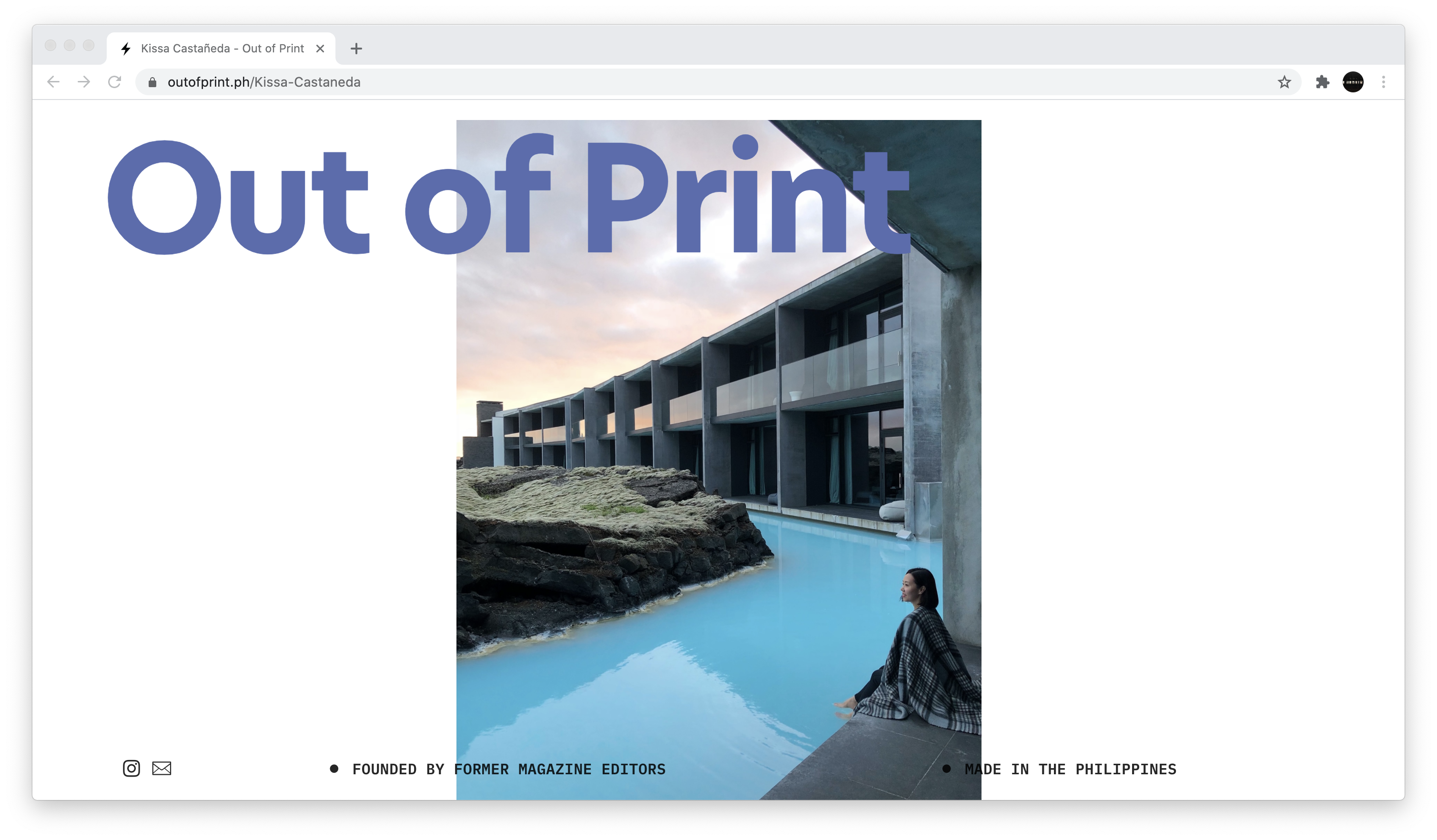Click 'Founded by former magazine editors' text

(509, 770)
